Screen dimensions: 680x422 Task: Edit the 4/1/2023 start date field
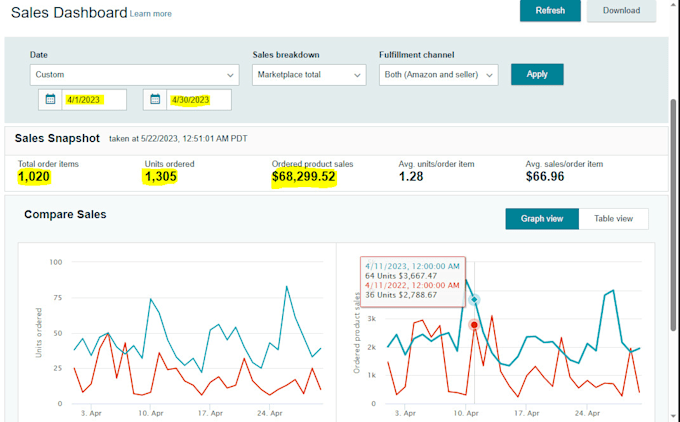point(94,100)
